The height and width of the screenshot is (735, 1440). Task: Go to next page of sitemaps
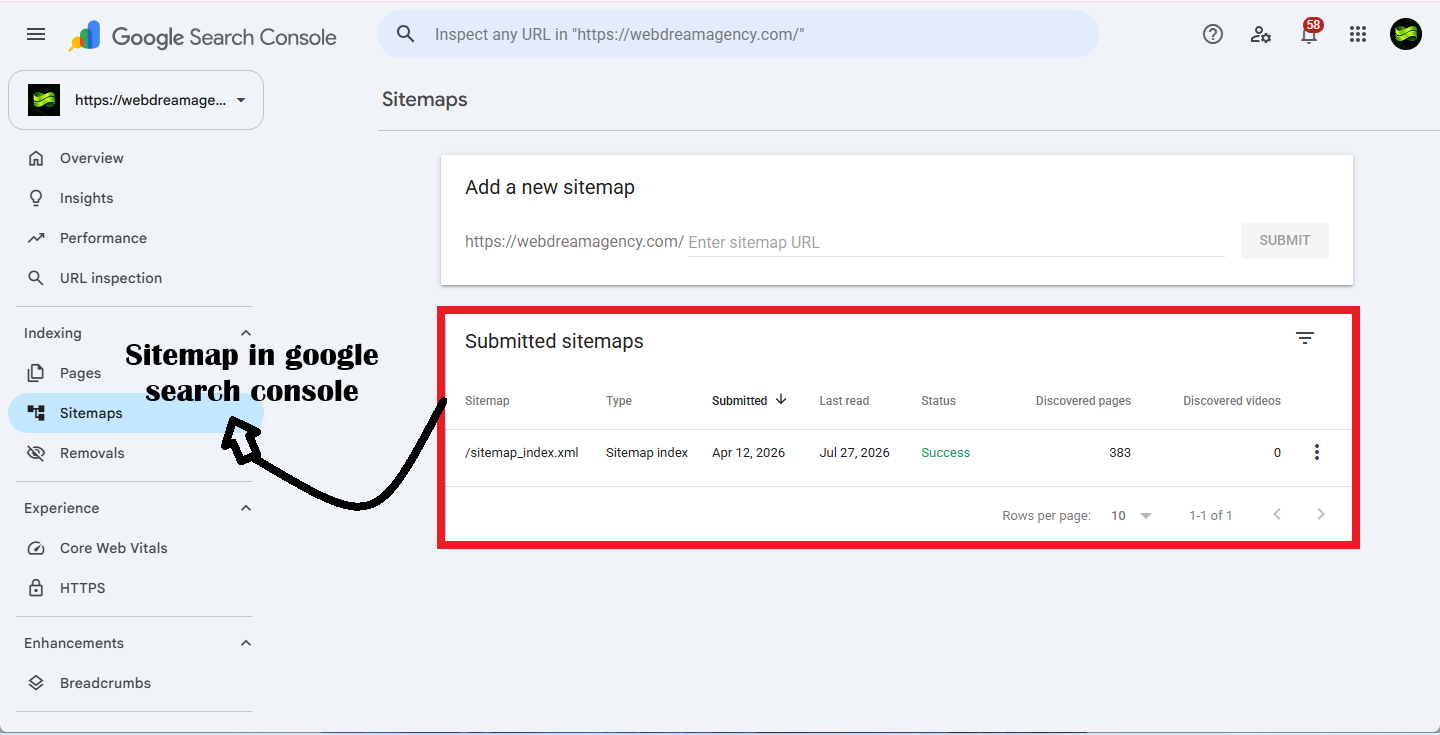tap(1321, 514)
